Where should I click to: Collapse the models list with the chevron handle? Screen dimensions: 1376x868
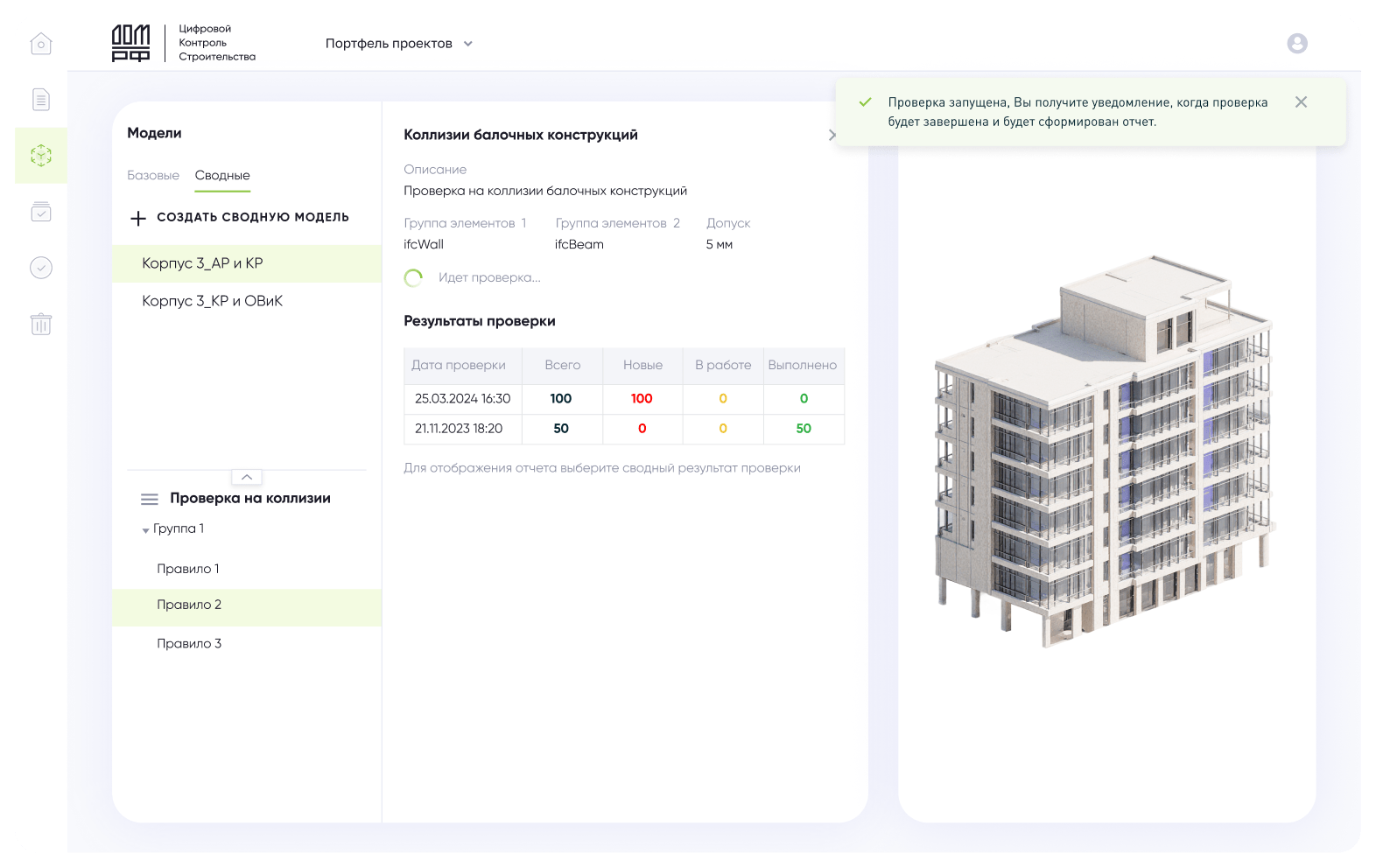click(x=247, y=477)
